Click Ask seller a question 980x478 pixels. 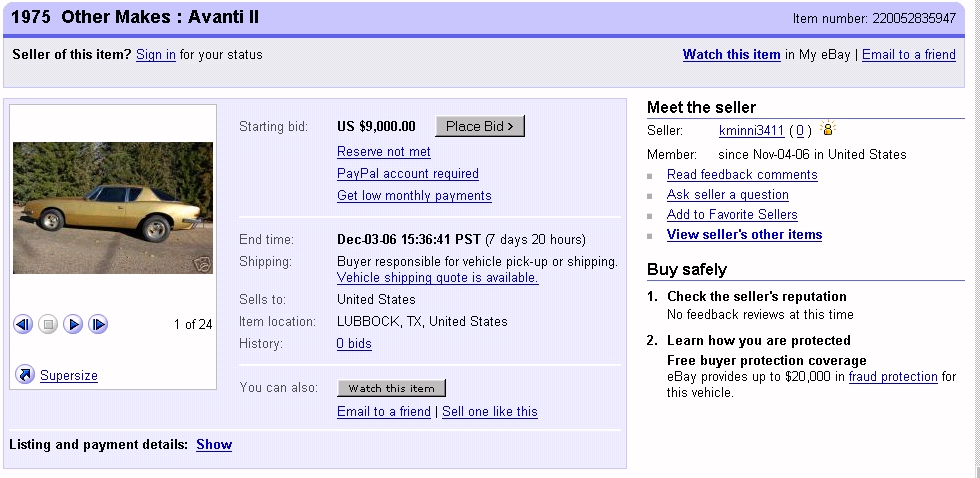coord(727,195)
